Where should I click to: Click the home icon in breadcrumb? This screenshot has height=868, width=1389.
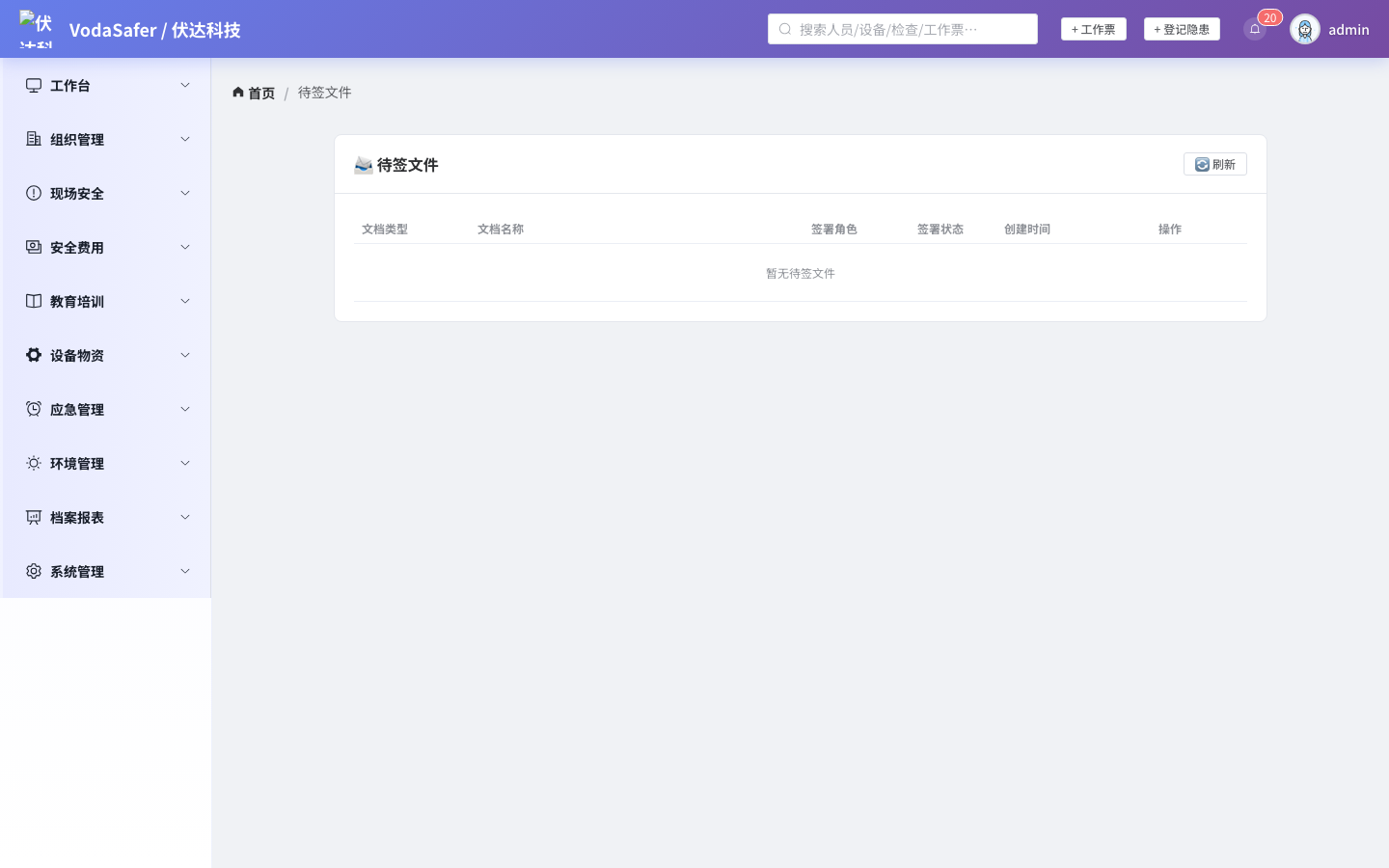[x=238, y=93]
